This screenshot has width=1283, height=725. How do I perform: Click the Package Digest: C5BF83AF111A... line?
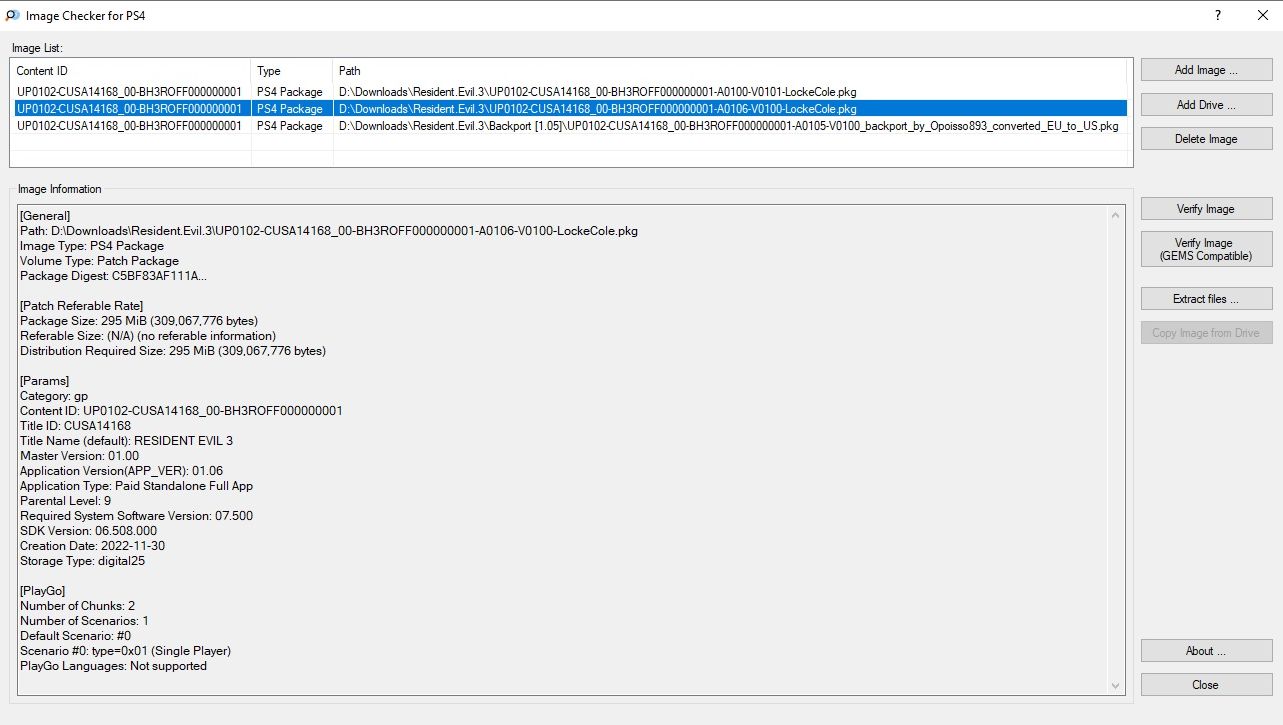[x=114, y=276]
